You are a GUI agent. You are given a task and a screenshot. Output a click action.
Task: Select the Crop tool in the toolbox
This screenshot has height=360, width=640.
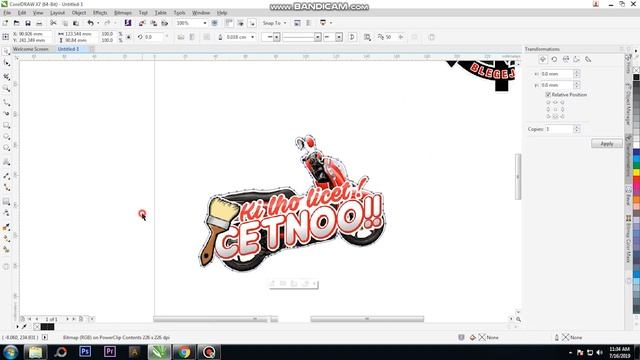coord(6,76)
